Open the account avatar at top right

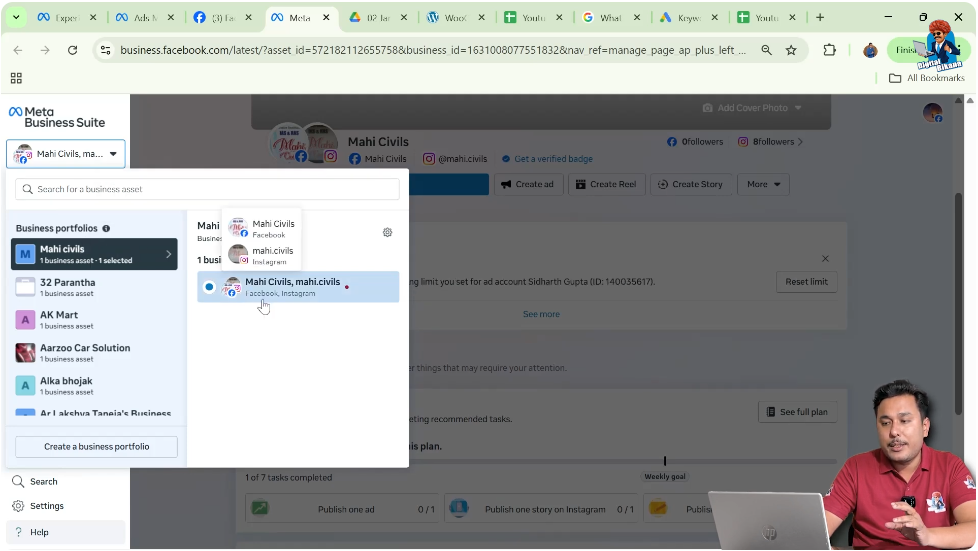click(932, 113)
